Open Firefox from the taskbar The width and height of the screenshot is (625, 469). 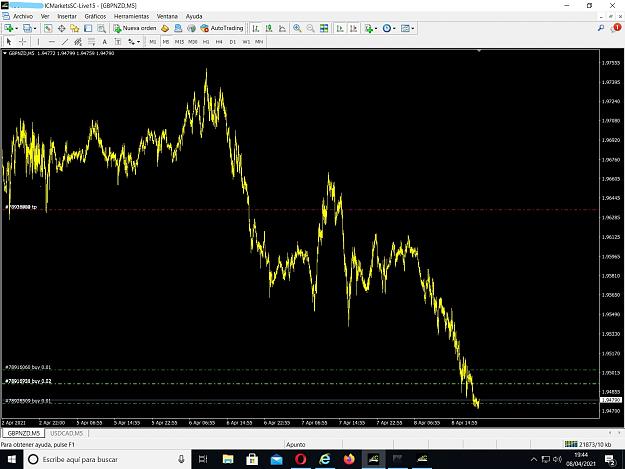pos(349,459)
